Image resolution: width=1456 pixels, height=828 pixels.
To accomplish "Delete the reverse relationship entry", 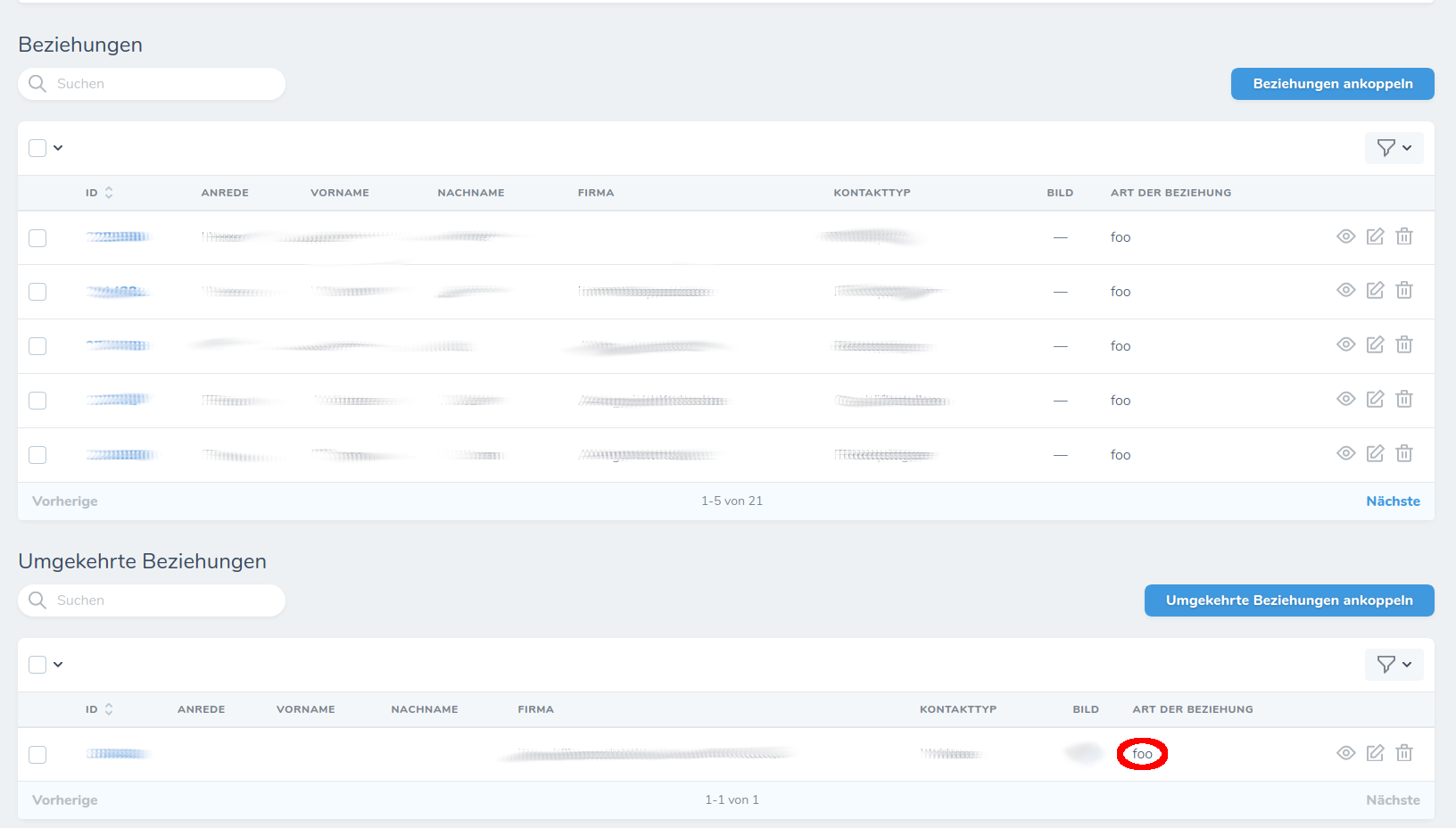I will tap(1404, 753).
